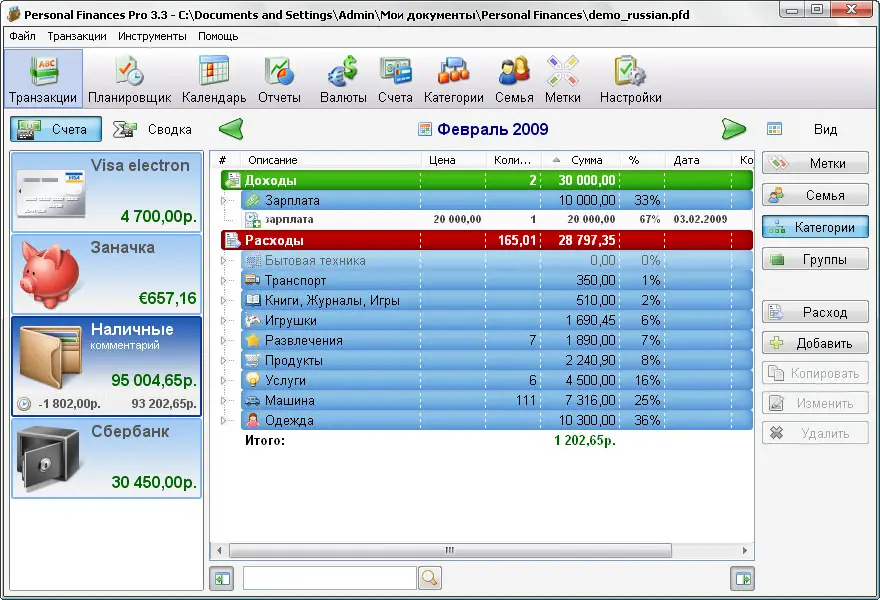Viewport: 880px width, 600px height.
Task: Open the Транзакции menu in menu bar
Action: click(x=77, y=36)
